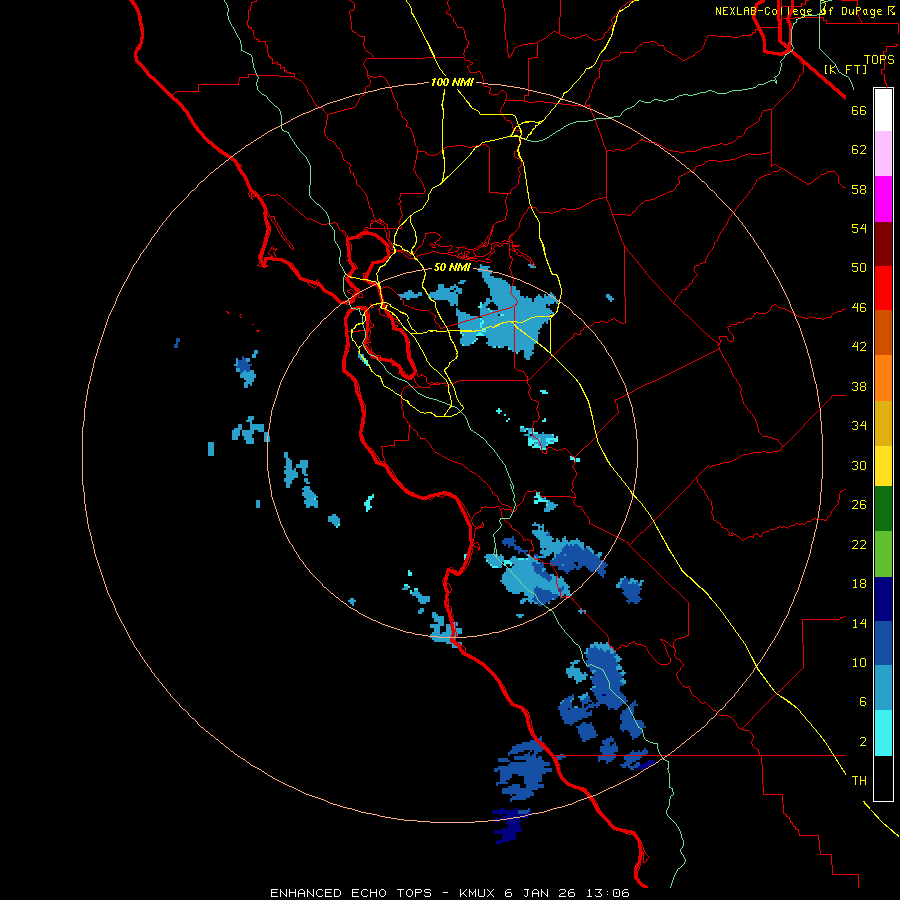This screenshot has width=900, height=900.
Task: Pick the magenta swatch in the legend
Action: (883, 199)
